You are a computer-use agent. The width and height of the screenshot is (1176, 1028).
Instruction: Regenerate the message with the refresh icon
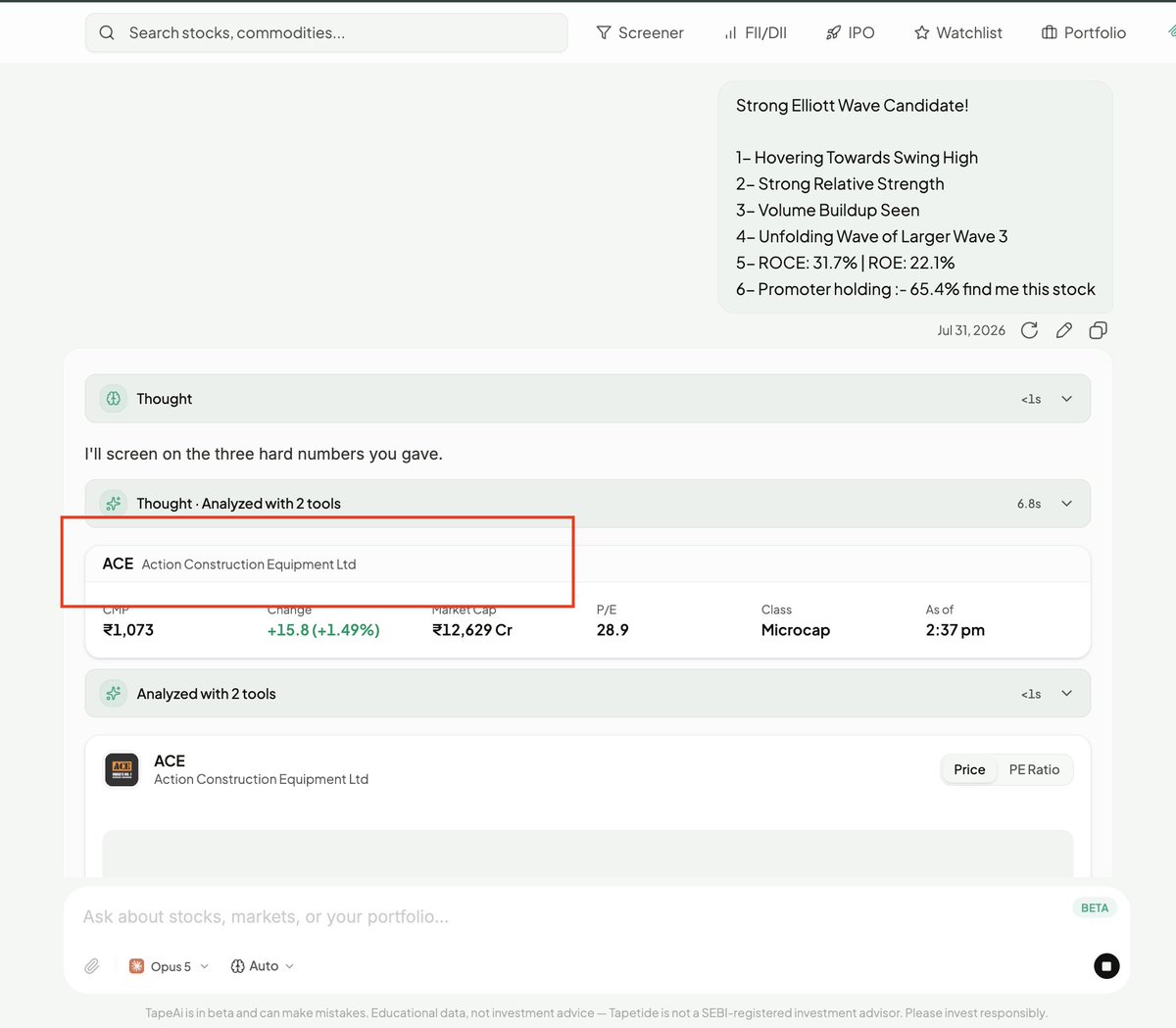tap(1029, 330)
